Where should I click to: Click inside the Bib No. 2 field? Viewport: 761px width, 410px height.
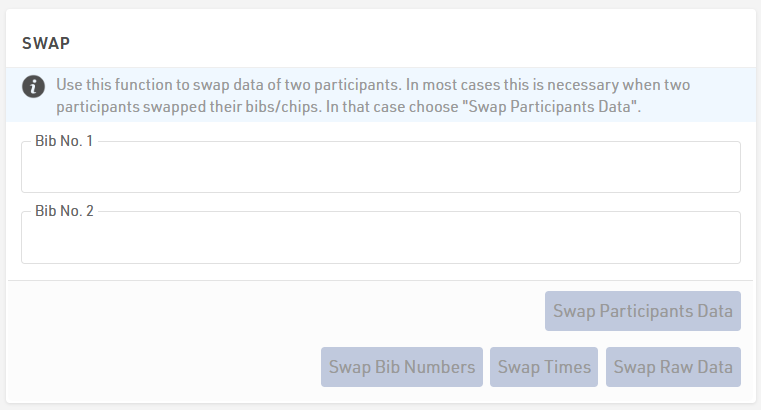[x=380, y=237]
